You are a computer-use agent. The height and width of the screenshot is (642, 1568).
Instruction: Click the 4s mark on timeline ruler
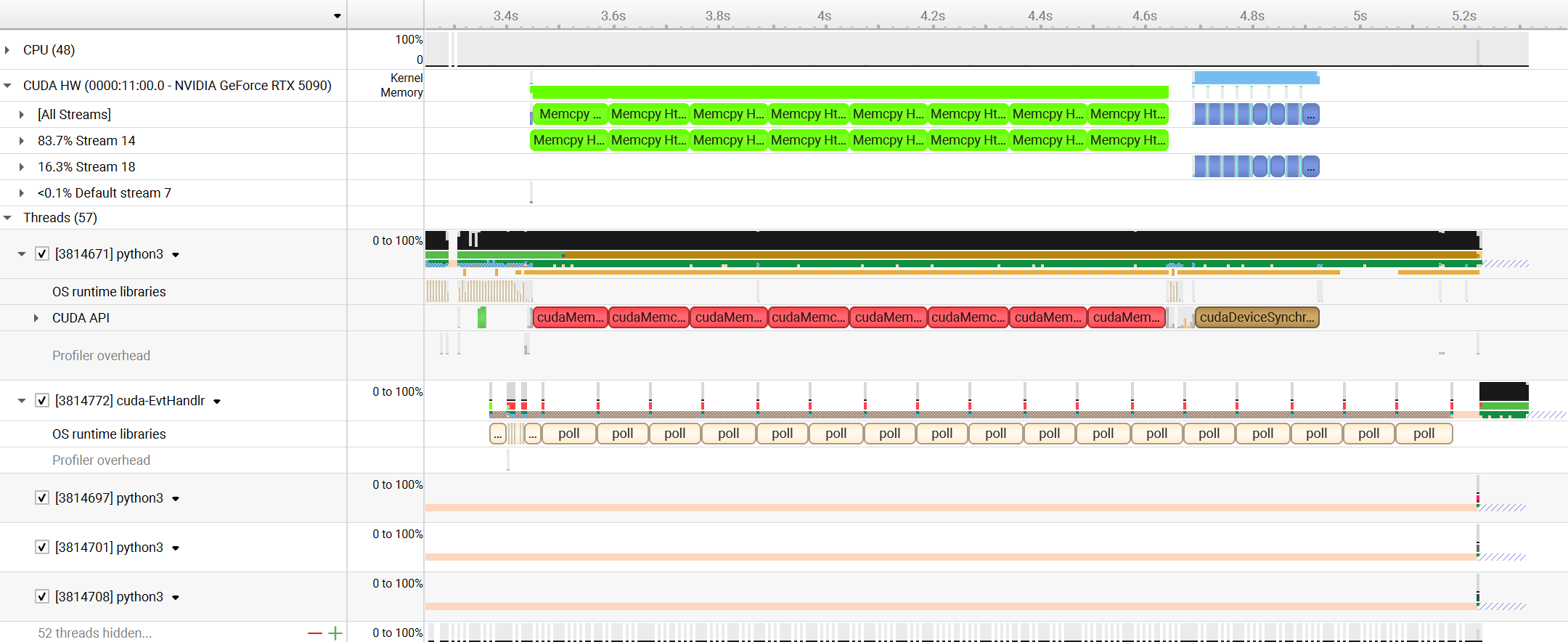(824, 16)
